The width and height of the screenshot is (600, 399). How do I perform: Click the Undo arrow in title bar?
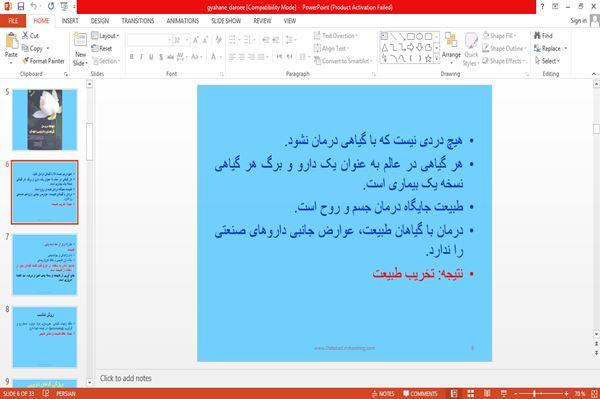34,6
